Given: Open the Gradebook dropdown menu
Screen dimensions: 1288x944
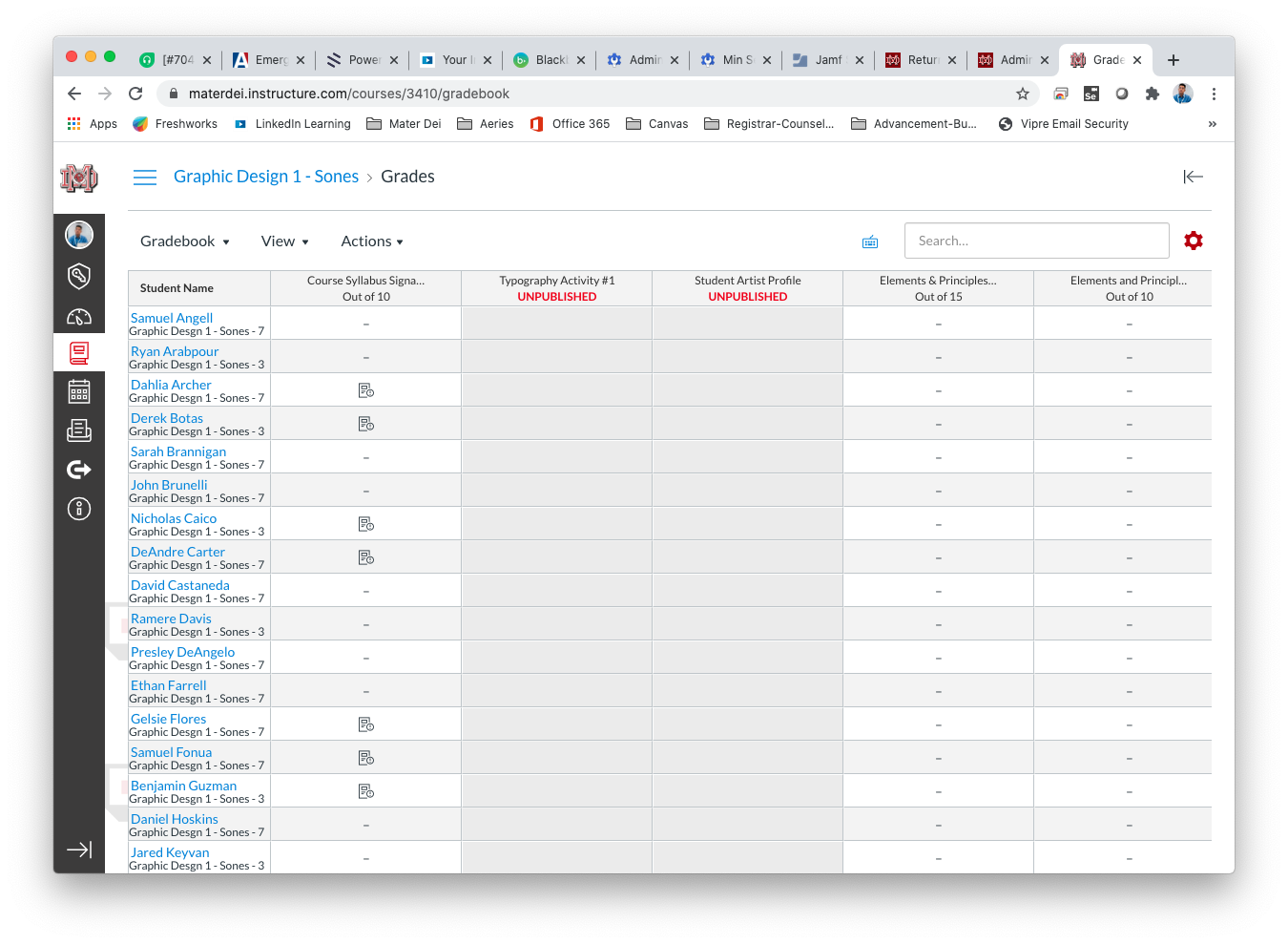Looking at the screenshot, I should [x=185, y=241].
